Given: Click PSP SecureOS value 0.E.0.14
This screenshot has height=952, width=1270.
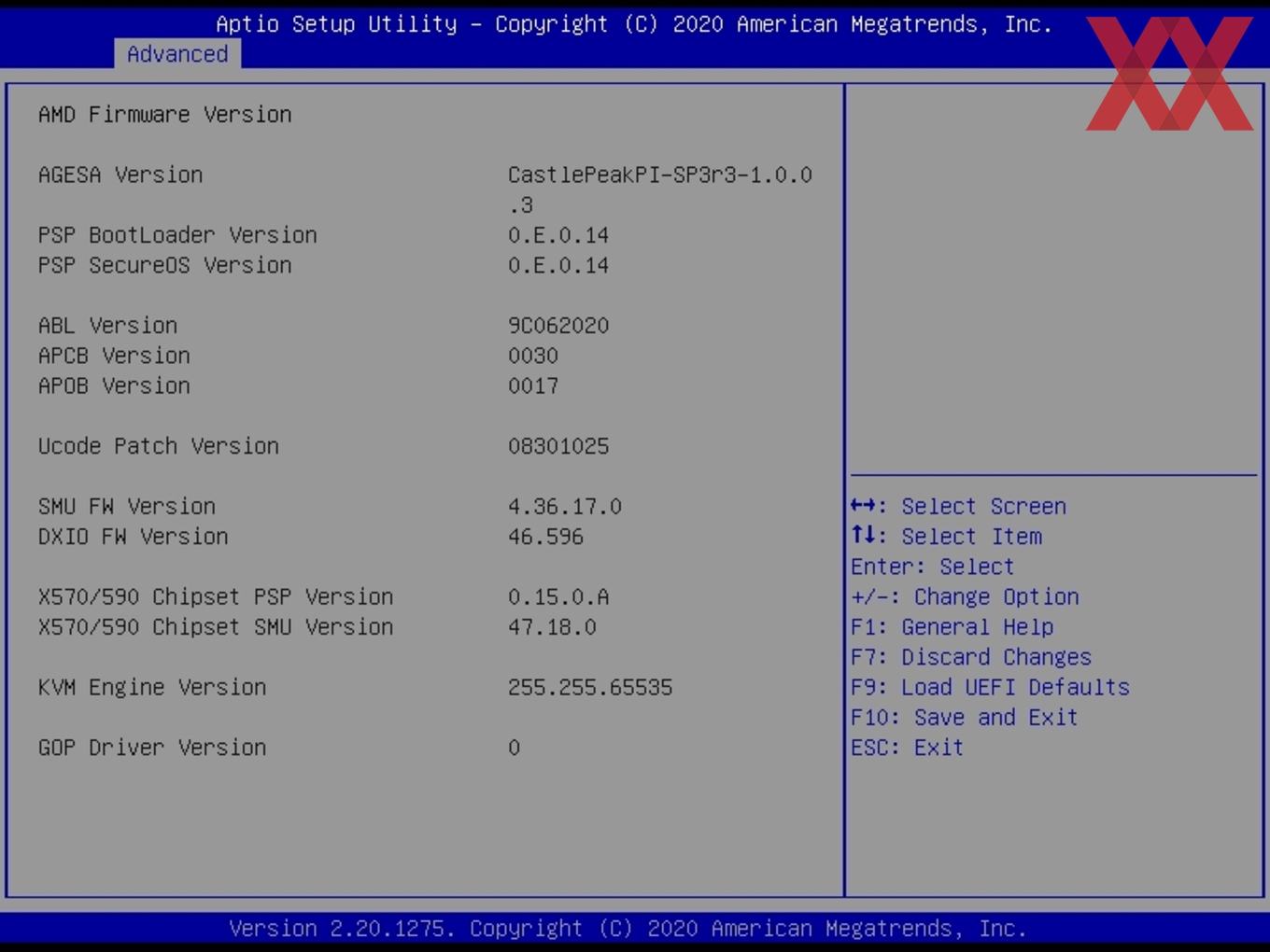Looking at the screenshot, I should click(558, 266).
